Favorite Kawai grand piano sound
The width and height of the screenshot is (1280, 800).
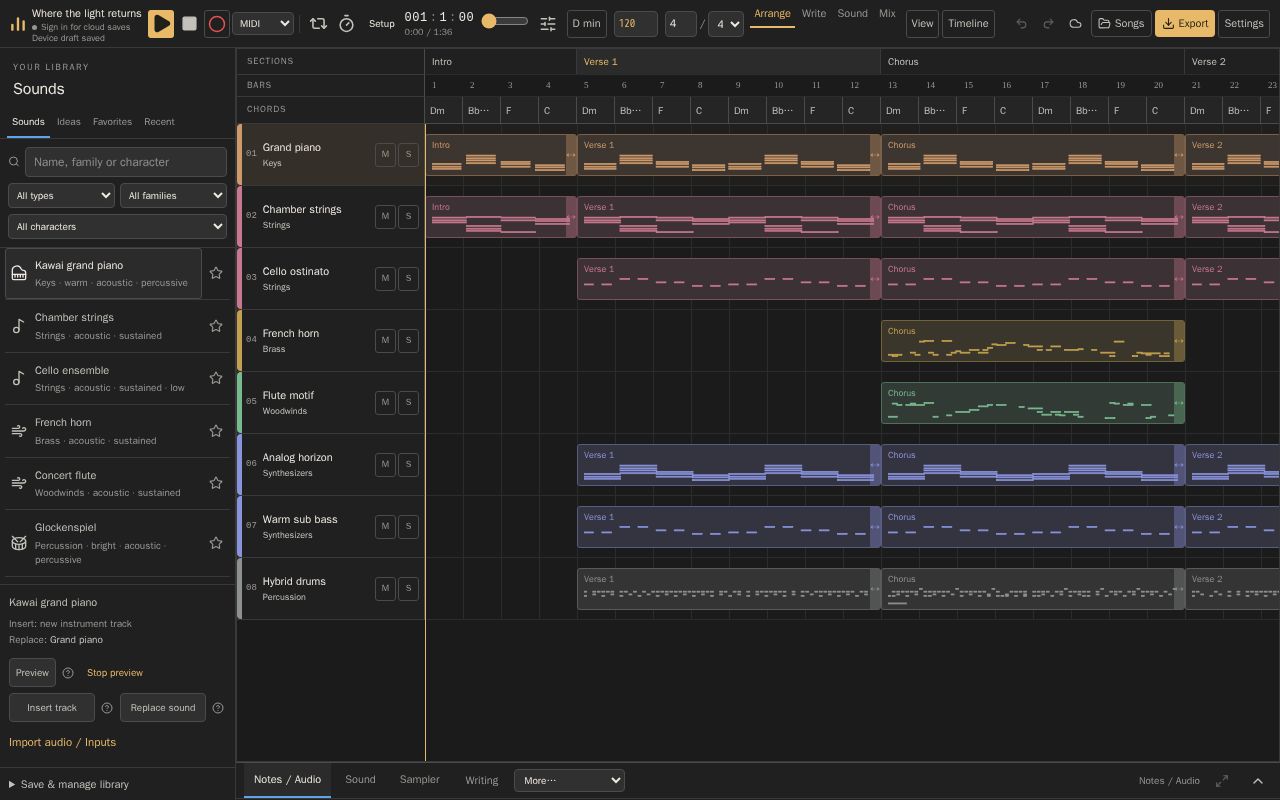(216, 273)
